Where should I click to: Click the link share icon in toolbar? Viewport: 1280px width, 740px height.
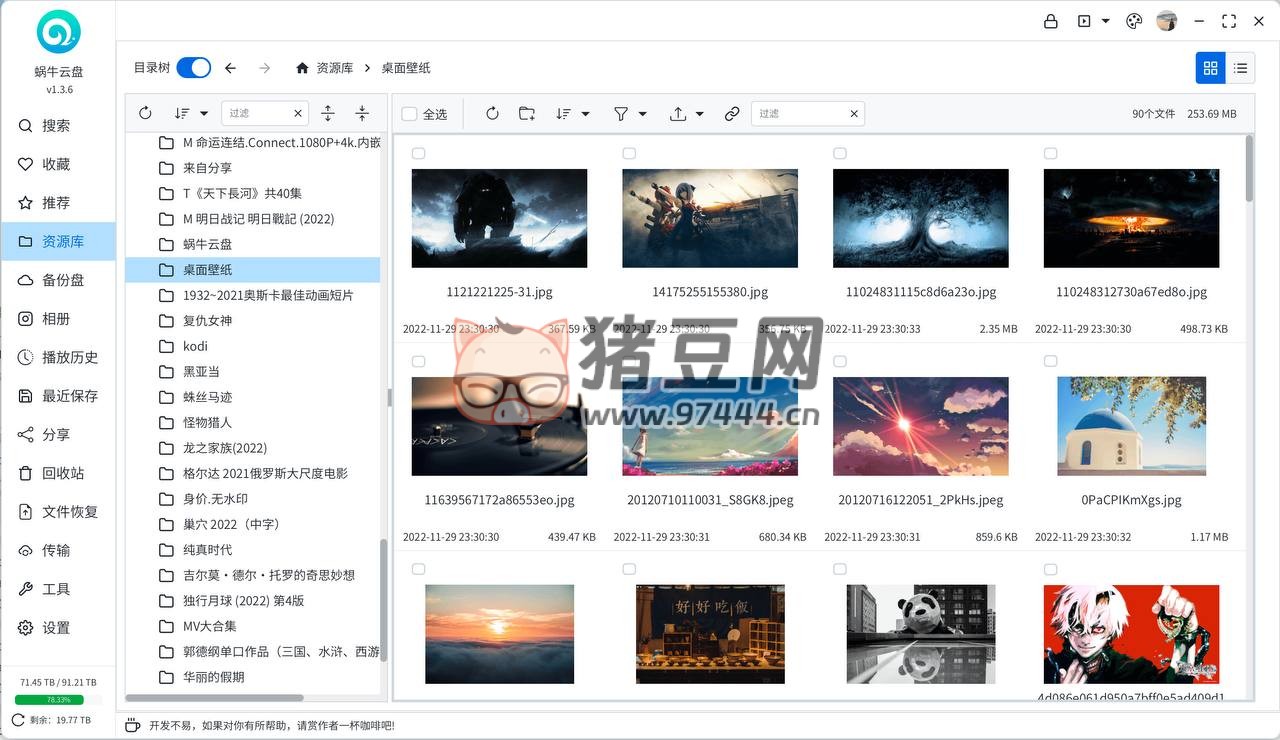(x=732, y=114)
